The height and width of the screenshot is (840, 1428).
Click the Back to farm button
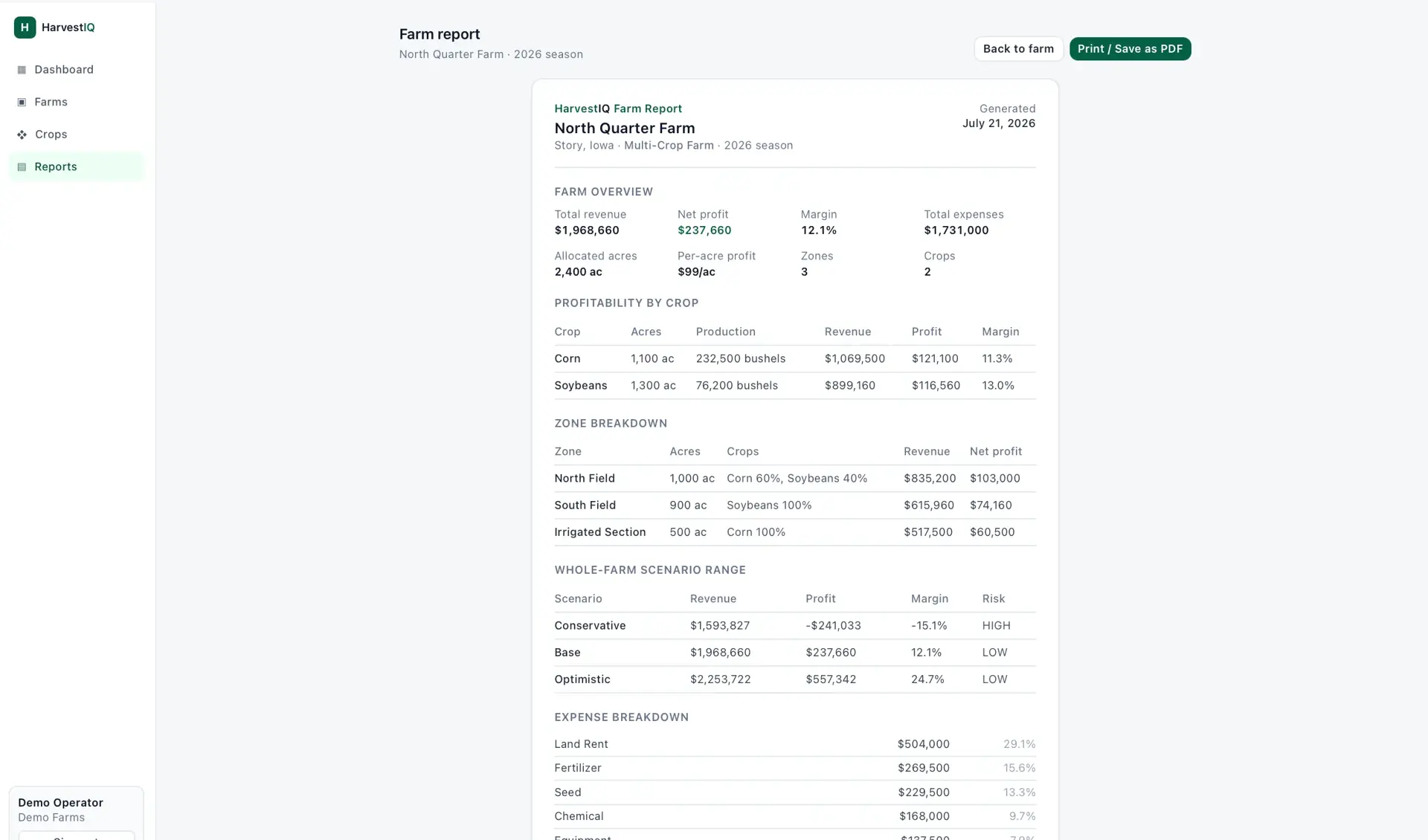pyautogui.click(x=1018, y=49)
